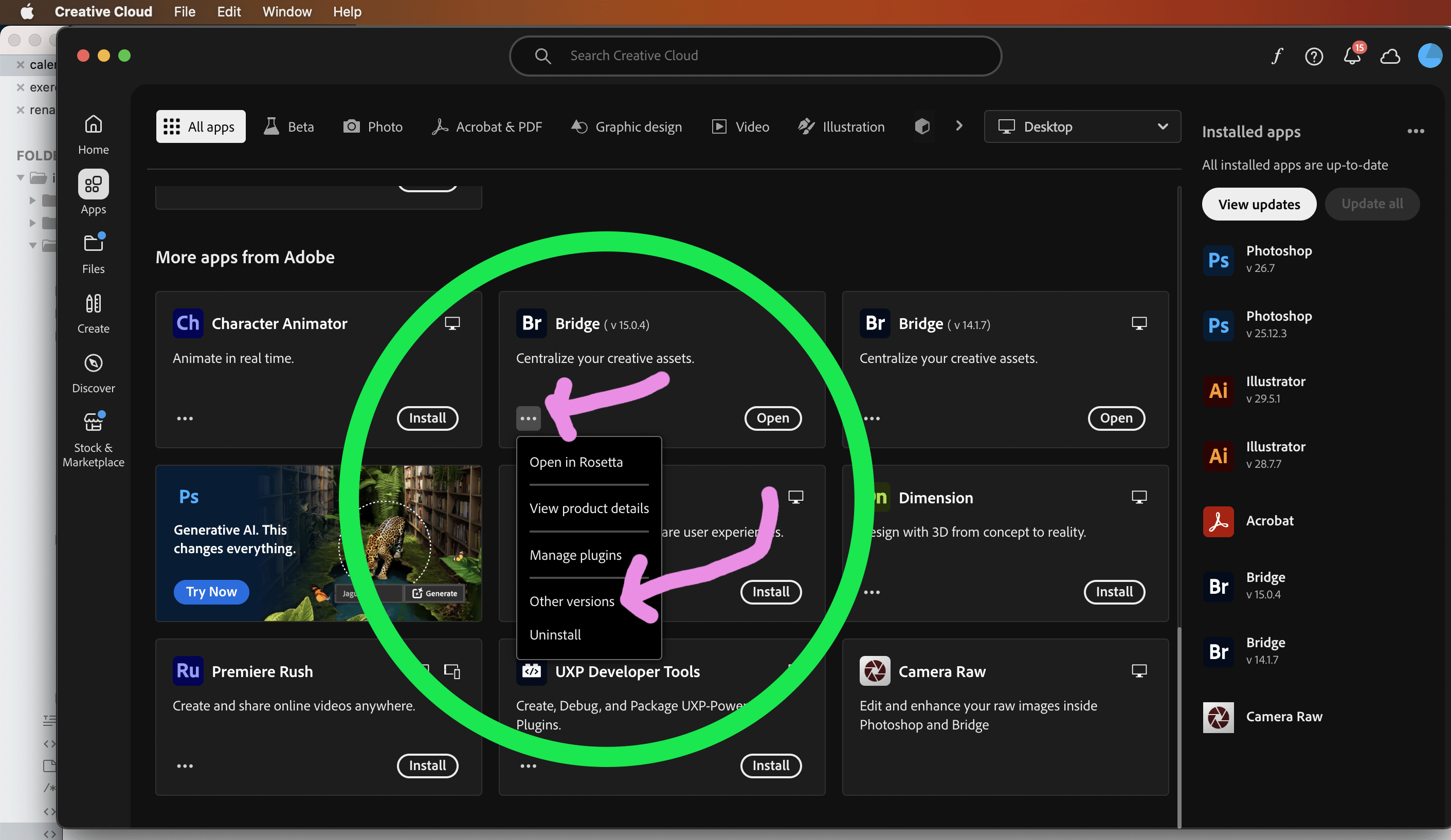Viewport: 1451px width, 840px height.
Task: Switch to the Video tab
Action: (740, 126)
